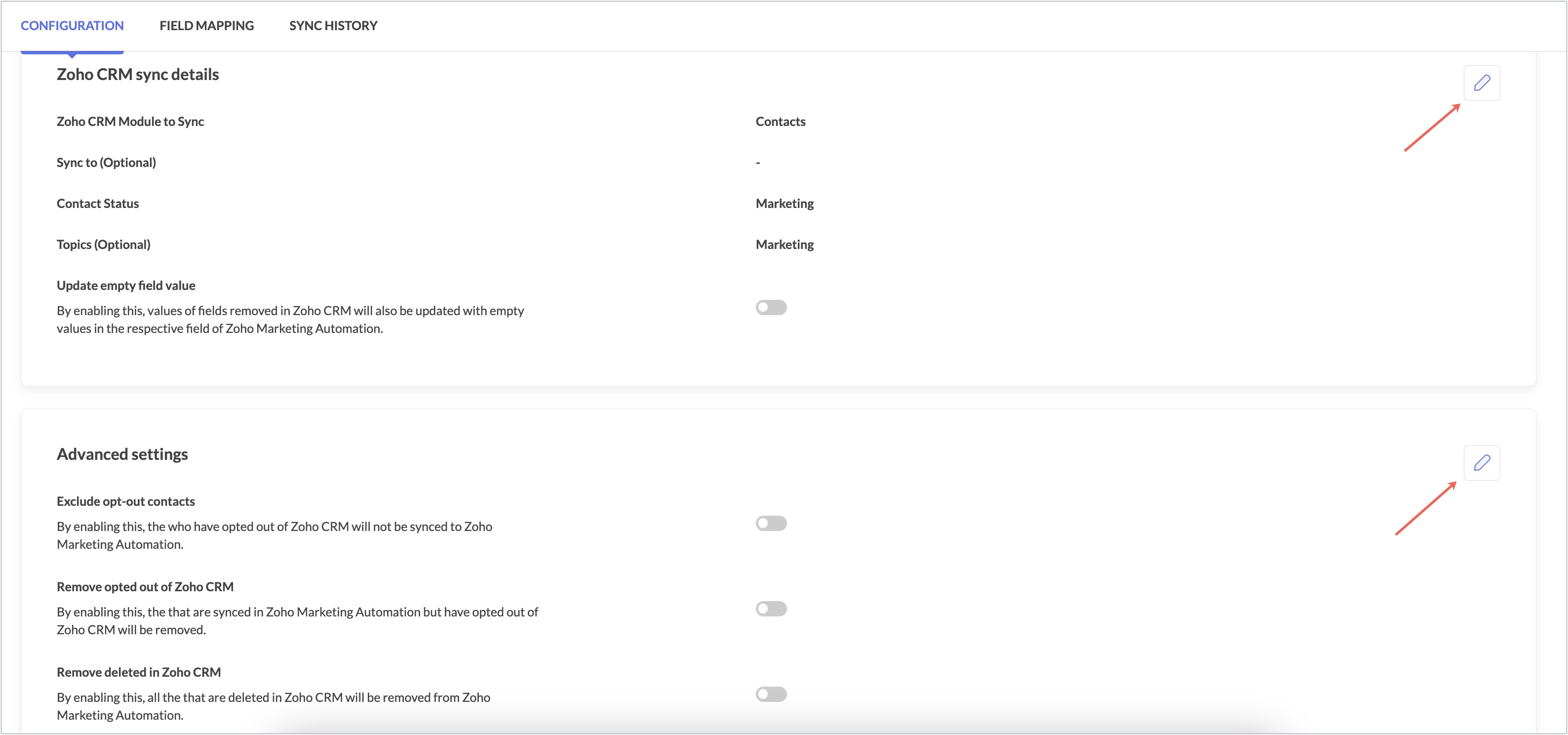The height and width of the screenshot is (735, 1568).
Task: Click Zoho CRM Module to Sync label
Action: click(x=130, y=121)
